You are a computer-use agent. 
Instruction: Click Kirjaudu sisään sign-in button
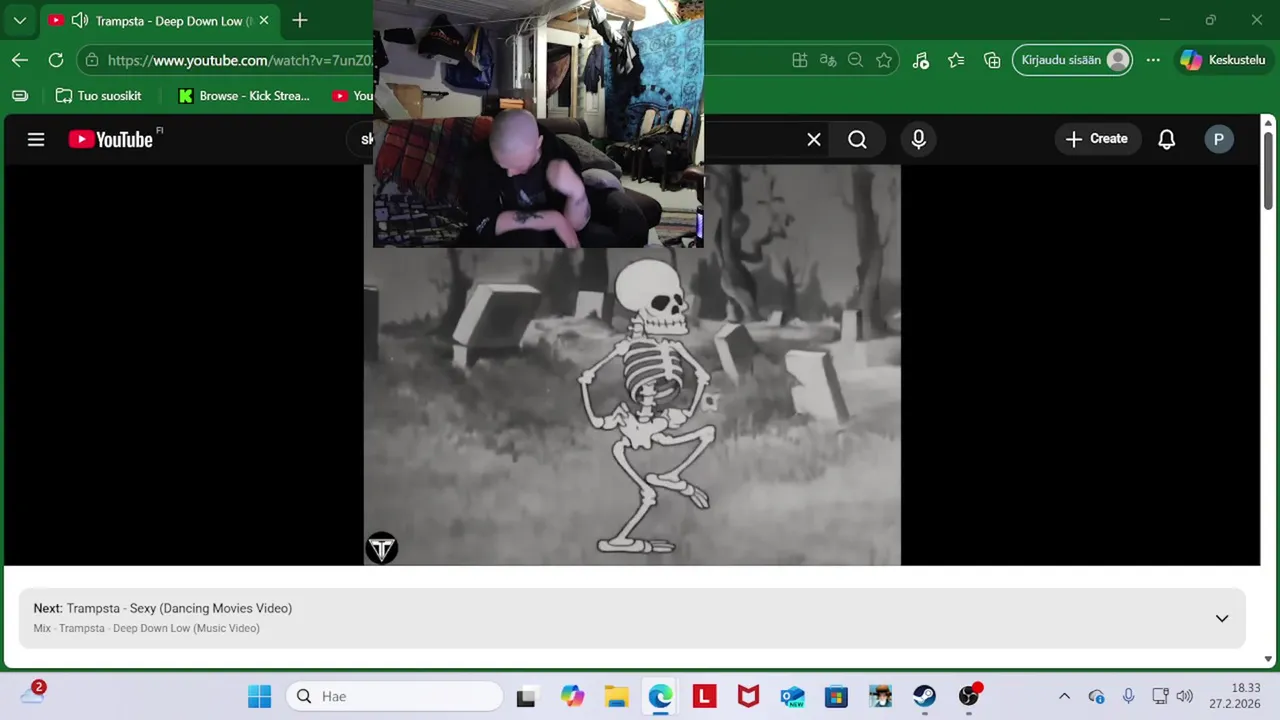click(x=1073, y=60)
